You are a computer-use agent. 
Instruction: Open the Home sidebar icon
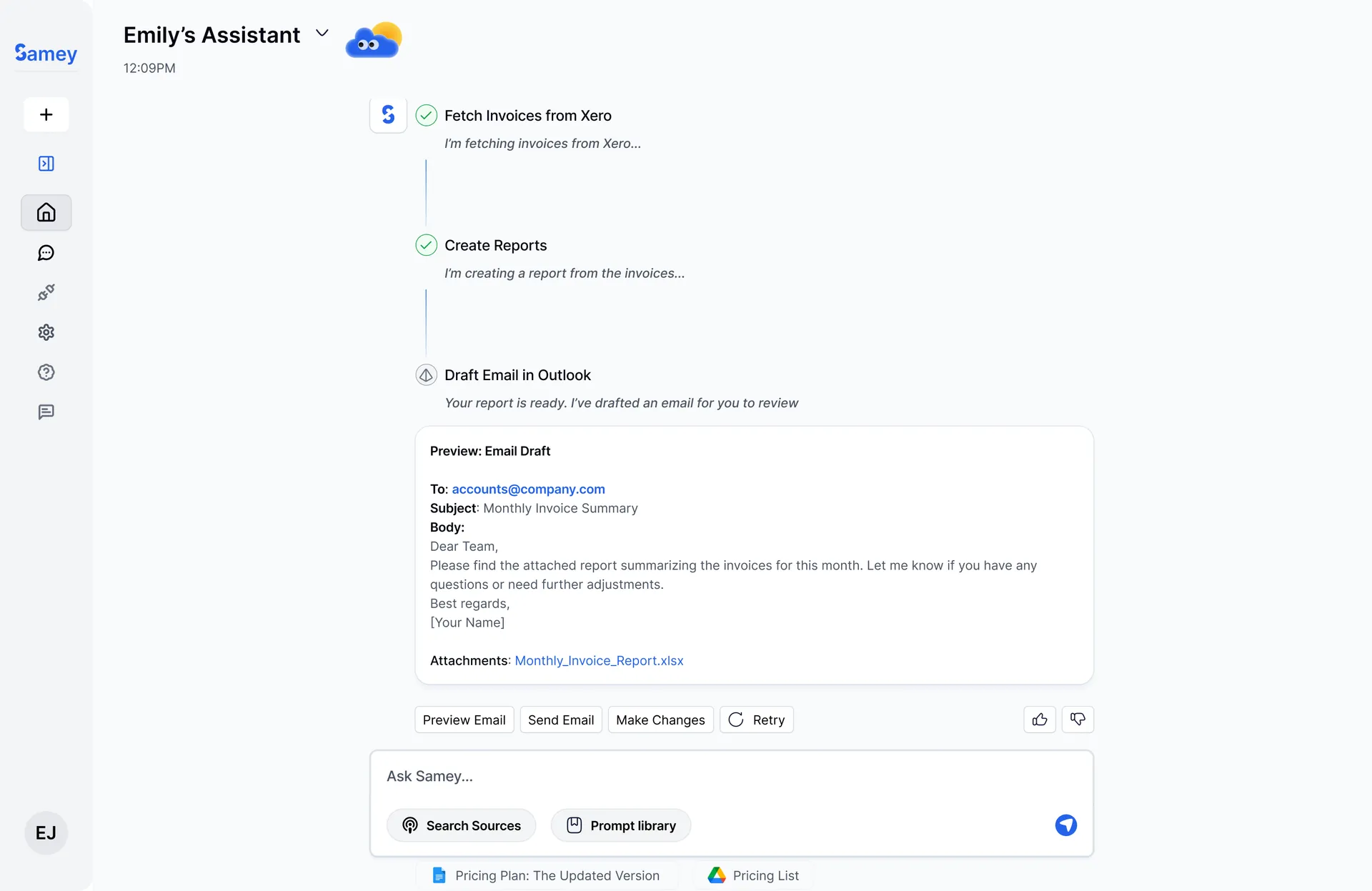(46, 212)
